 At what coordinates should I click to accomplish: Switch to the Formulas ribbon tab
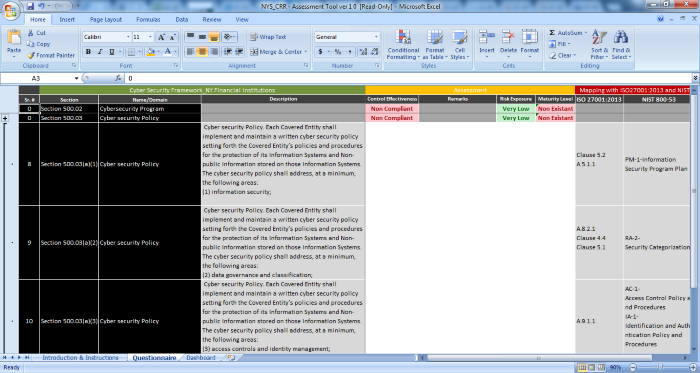148,20
